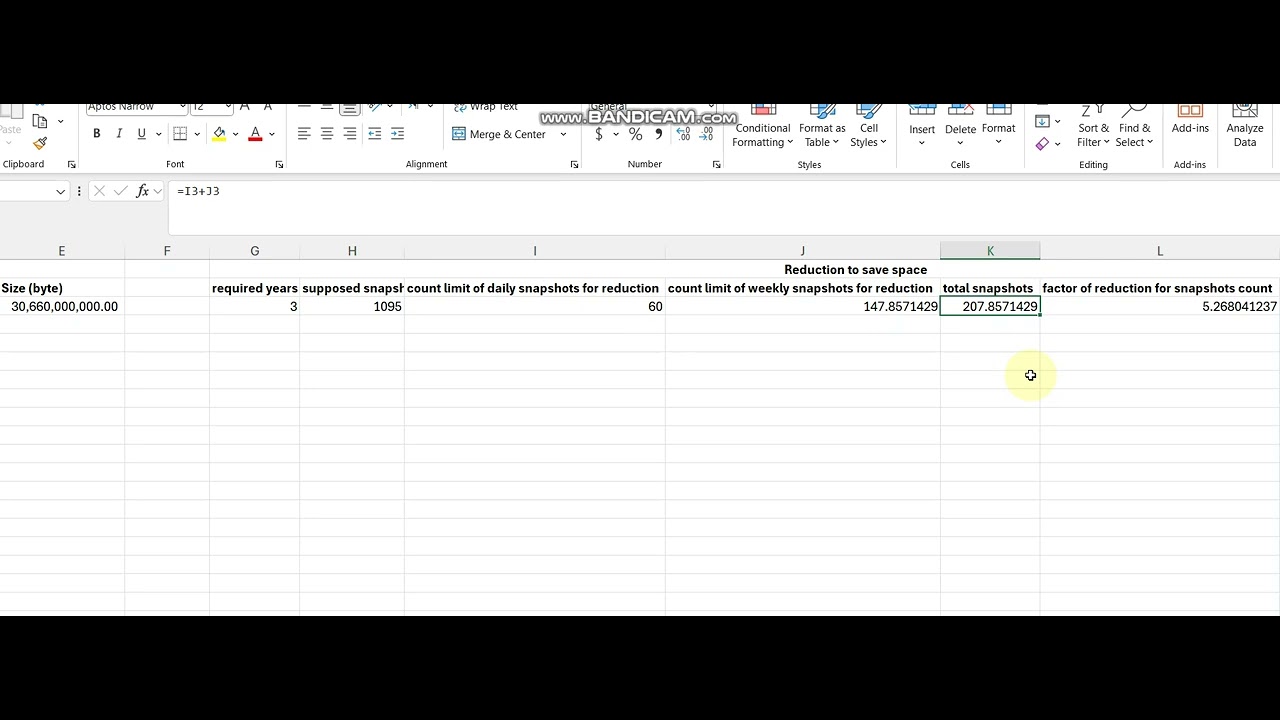Align text right

tap(350, 134)
